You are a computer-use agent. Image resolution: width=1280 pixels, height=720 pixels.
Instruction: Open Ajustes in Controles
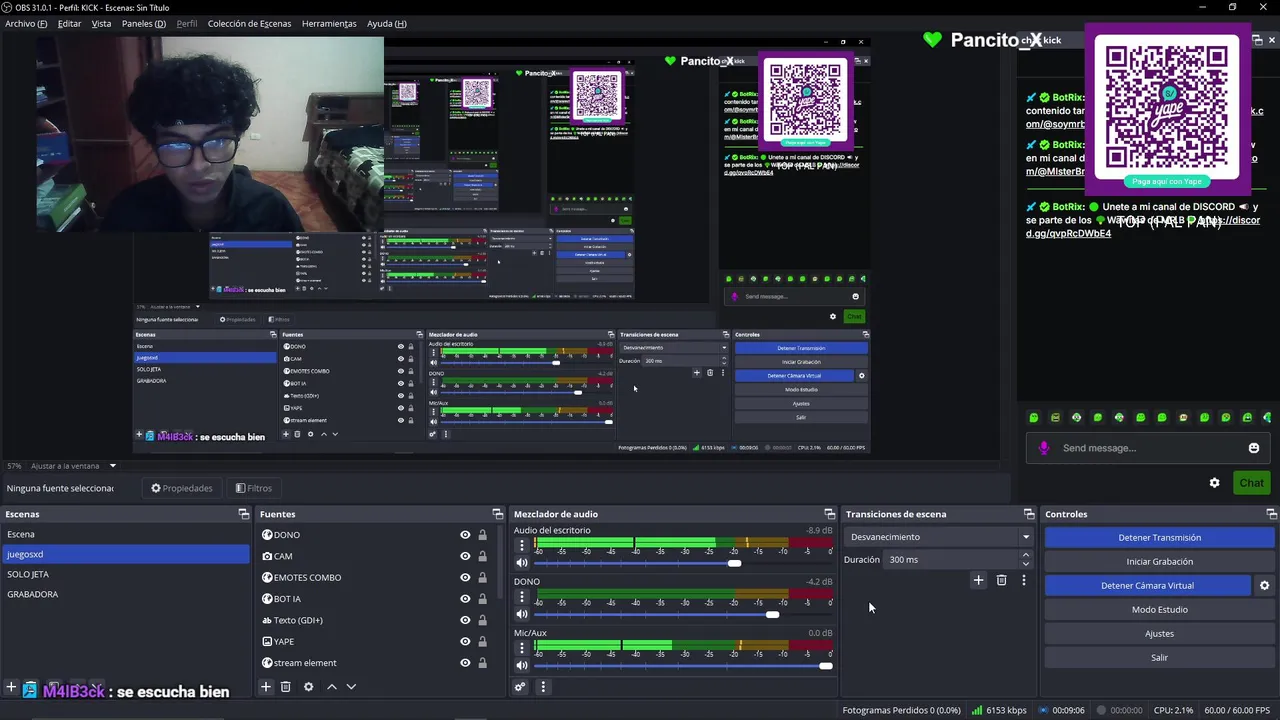[1159, 633]
